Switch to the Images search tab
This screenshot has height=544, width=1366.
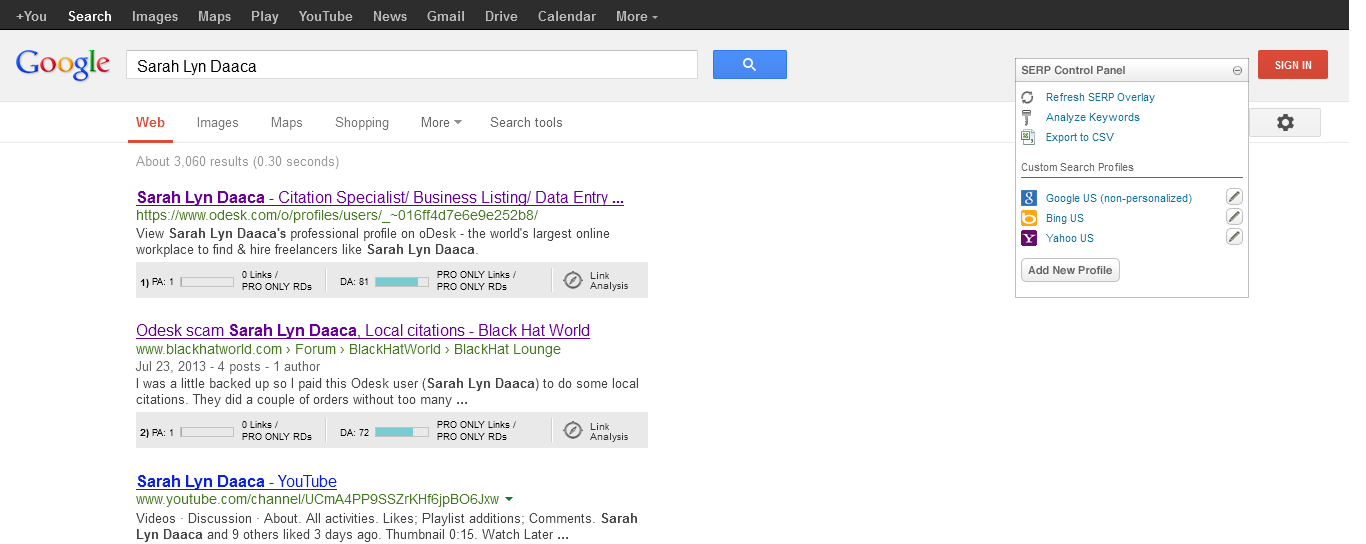(217, 122)
